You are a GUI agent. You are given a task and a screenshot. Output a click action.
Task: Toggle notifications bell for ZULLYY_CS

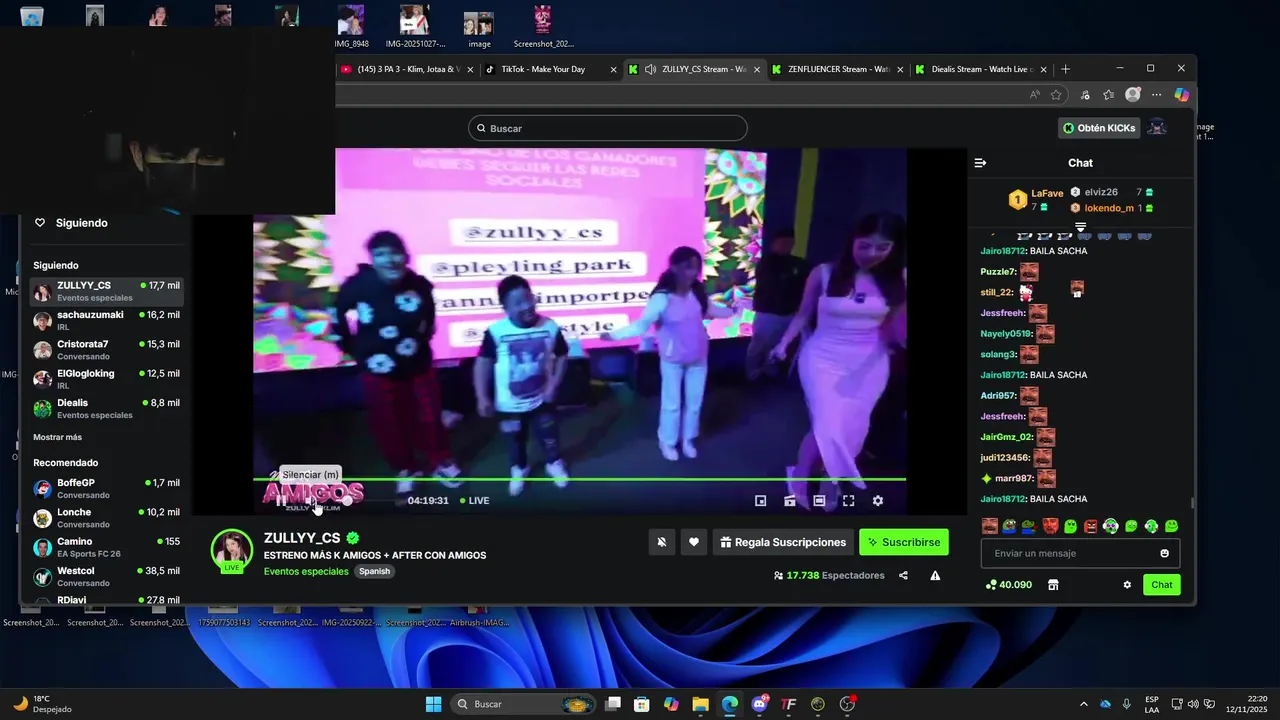[661, 542]
